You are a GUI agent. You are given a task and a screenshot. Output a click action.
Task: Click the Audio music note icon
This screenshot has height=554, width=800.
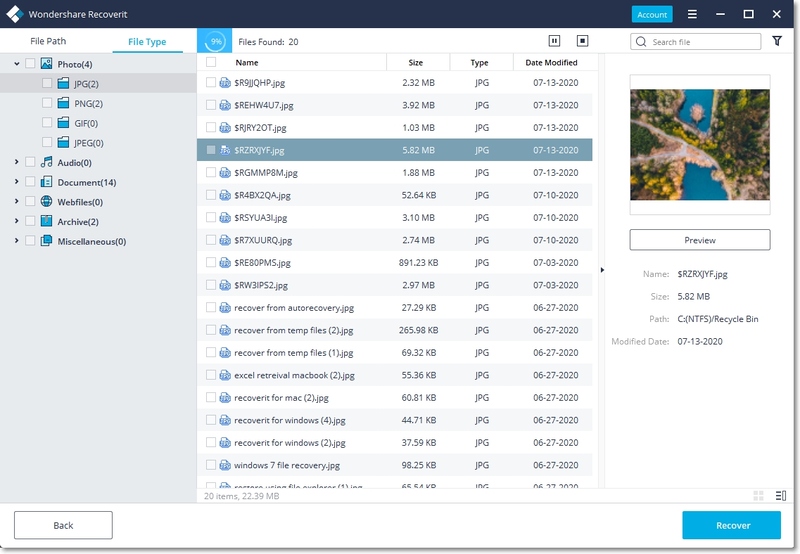46,162
